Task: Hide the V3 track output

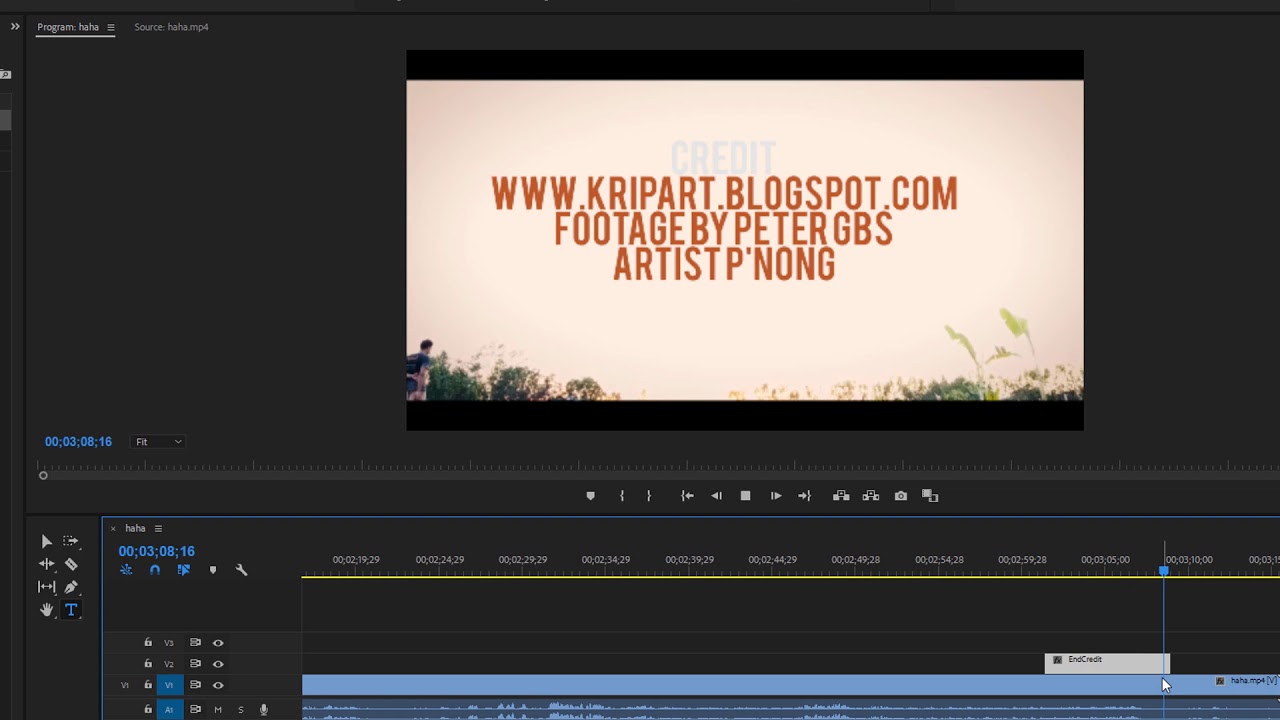Action: (218, 643)
